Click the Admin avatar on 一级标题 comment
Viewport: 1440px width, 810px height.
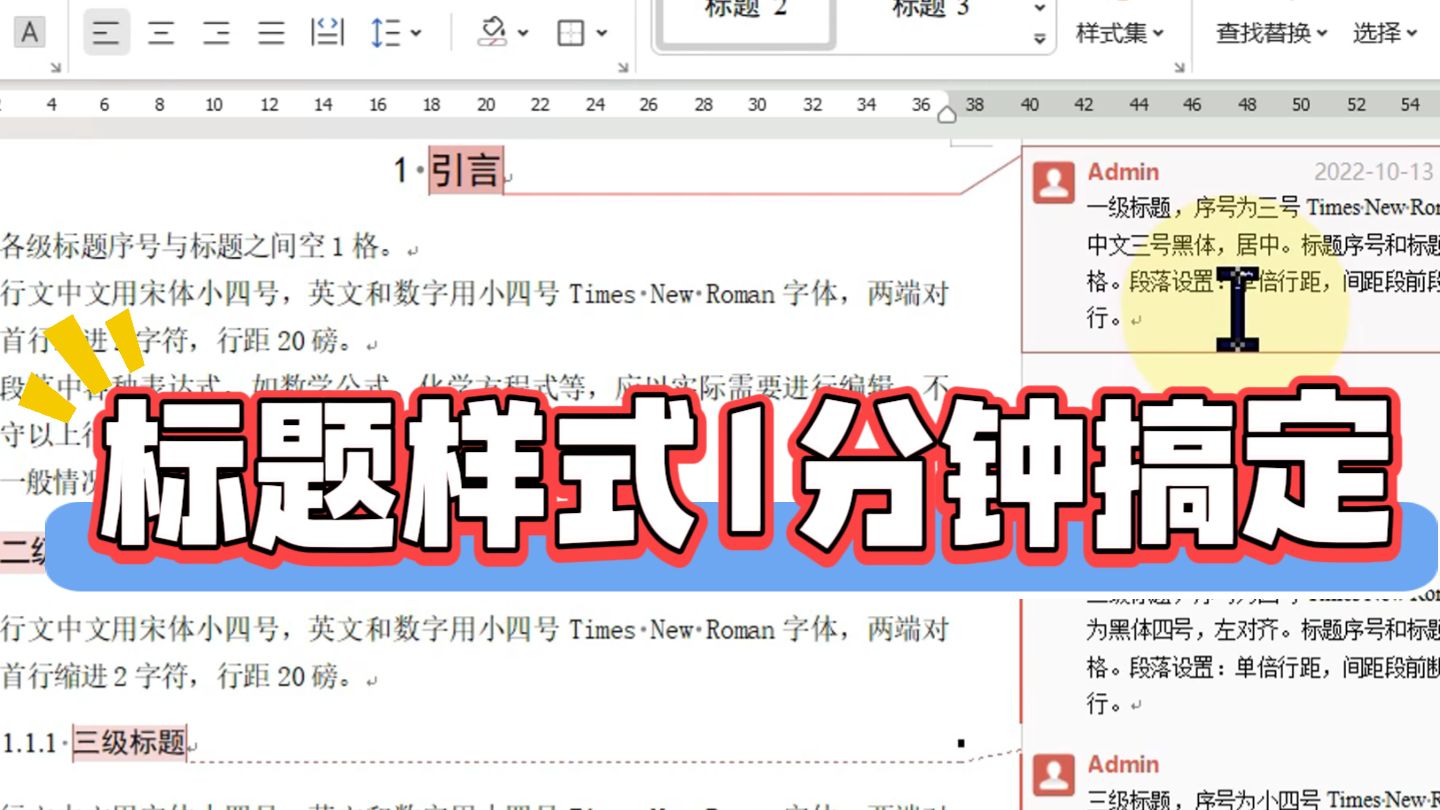(x=1053, y=181)
